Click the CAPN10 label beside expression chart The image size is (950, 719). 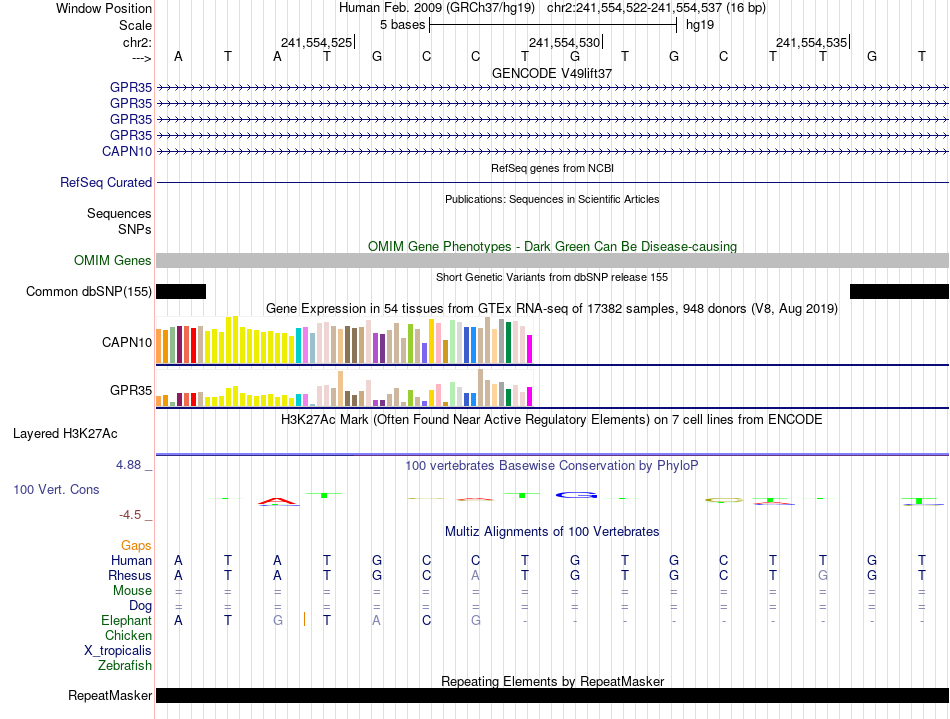tap(127, 342)
